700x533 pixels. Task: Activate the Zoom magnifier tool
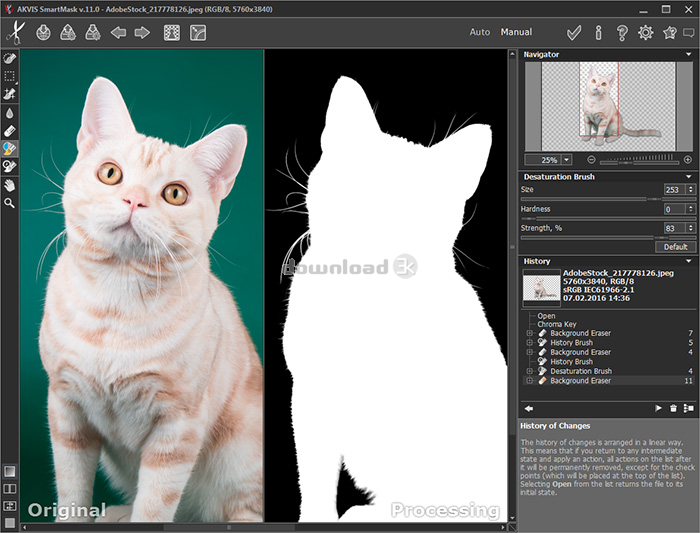(9, 204)
